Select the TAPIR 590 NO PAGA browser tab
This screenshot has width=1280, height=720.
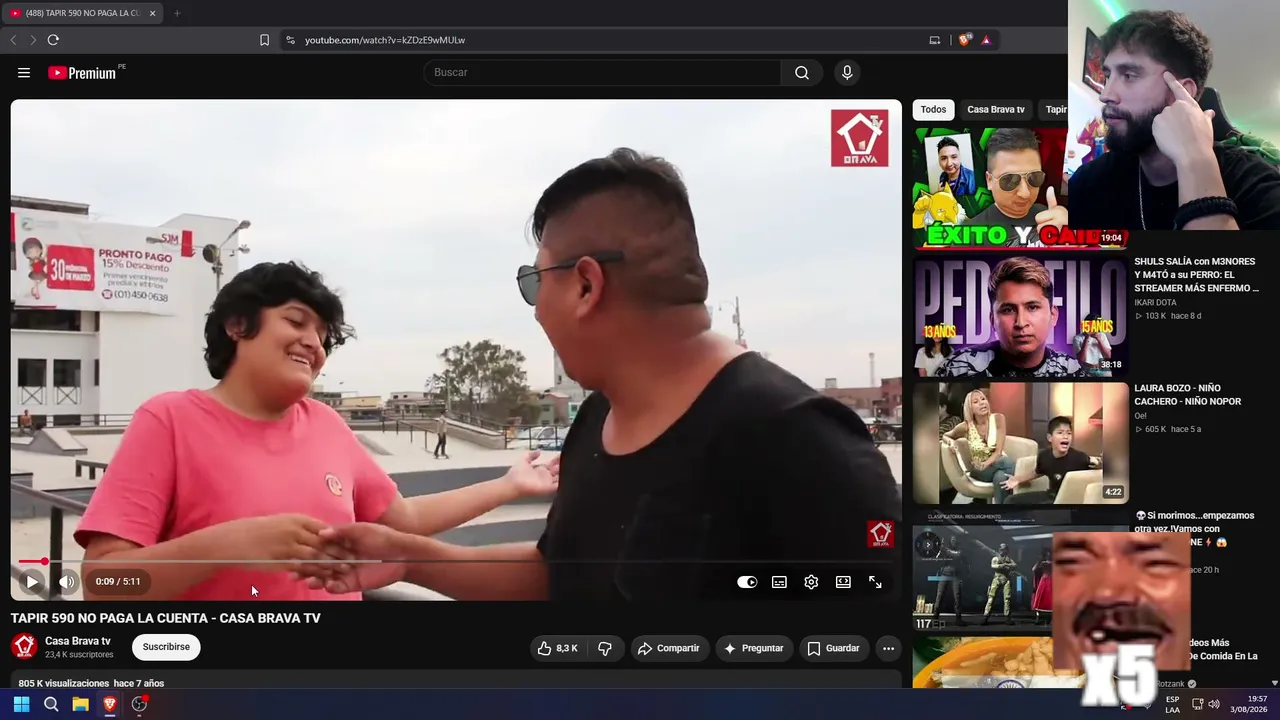click(84, 13)
